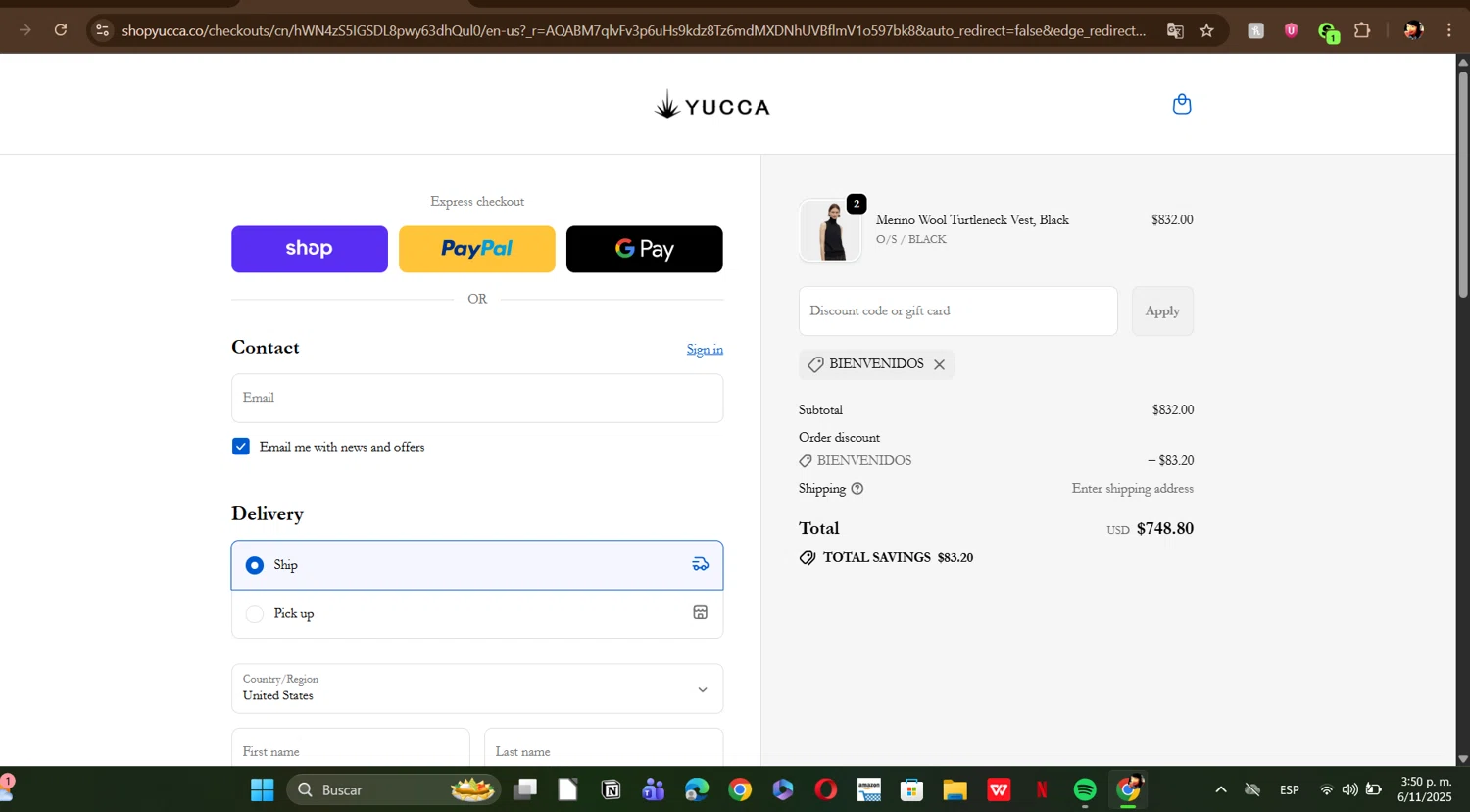Focus the Email input field
Image resolution: width=1470 pixels, height=812 pixels.
[x=477, y=398]
